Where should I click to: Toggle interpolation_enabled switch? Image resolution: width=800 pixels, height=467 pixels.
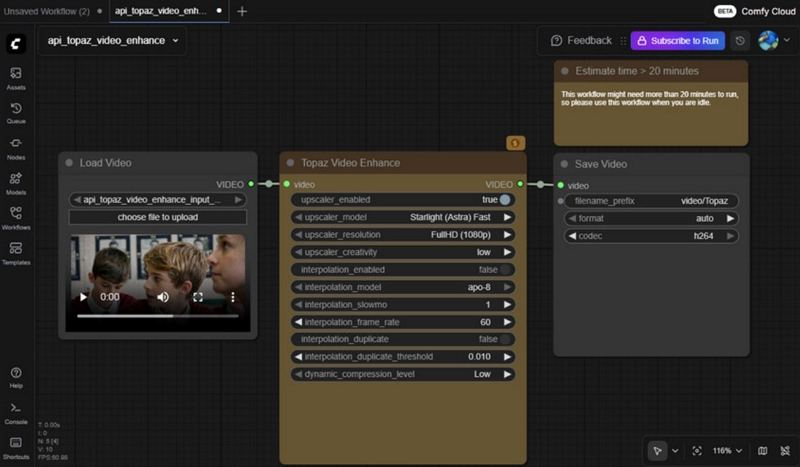pyautogui.click(x=505, y=269)
